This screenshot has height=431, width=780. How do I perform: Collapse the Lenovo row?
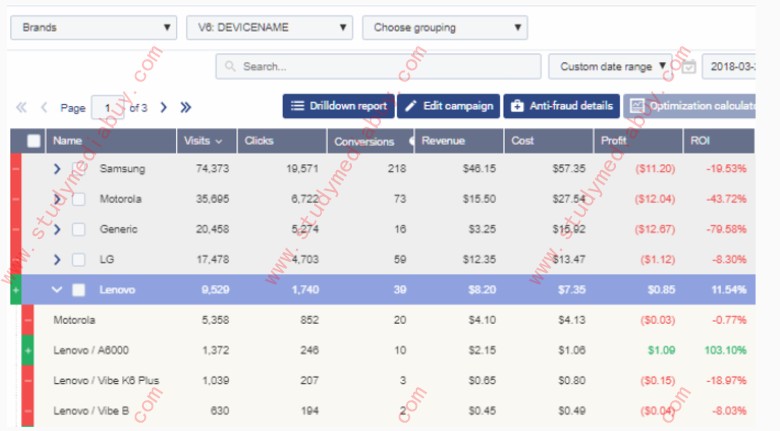(57, 290)
